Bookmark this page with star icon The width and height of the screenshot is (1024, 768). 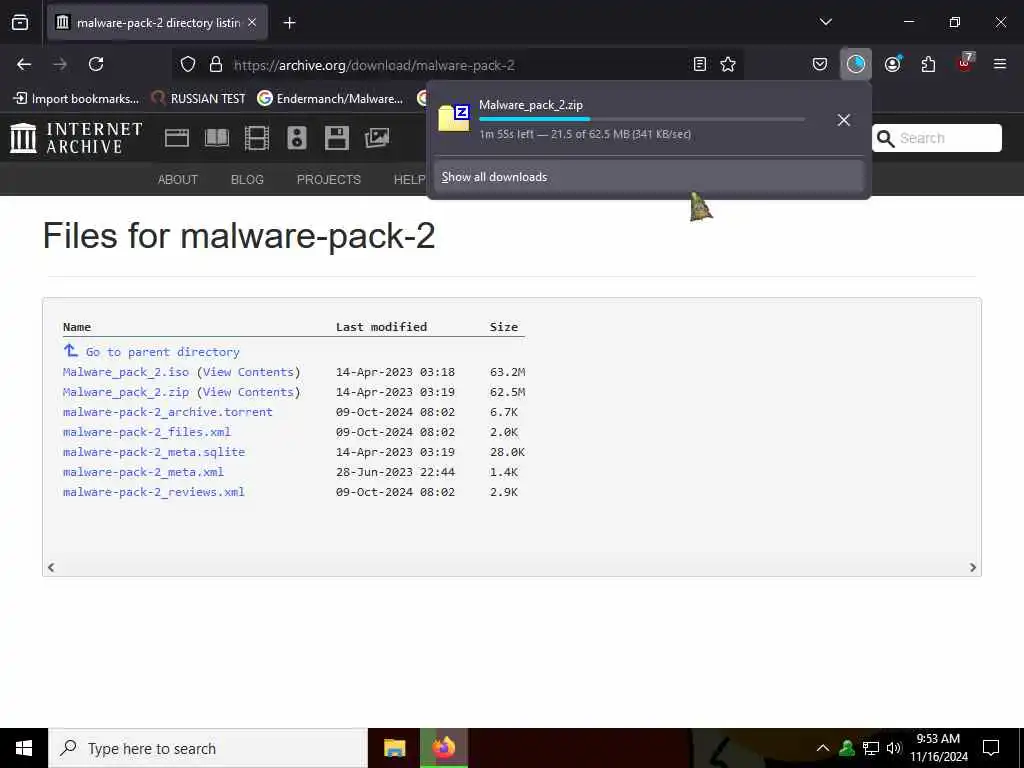(728, 64)
